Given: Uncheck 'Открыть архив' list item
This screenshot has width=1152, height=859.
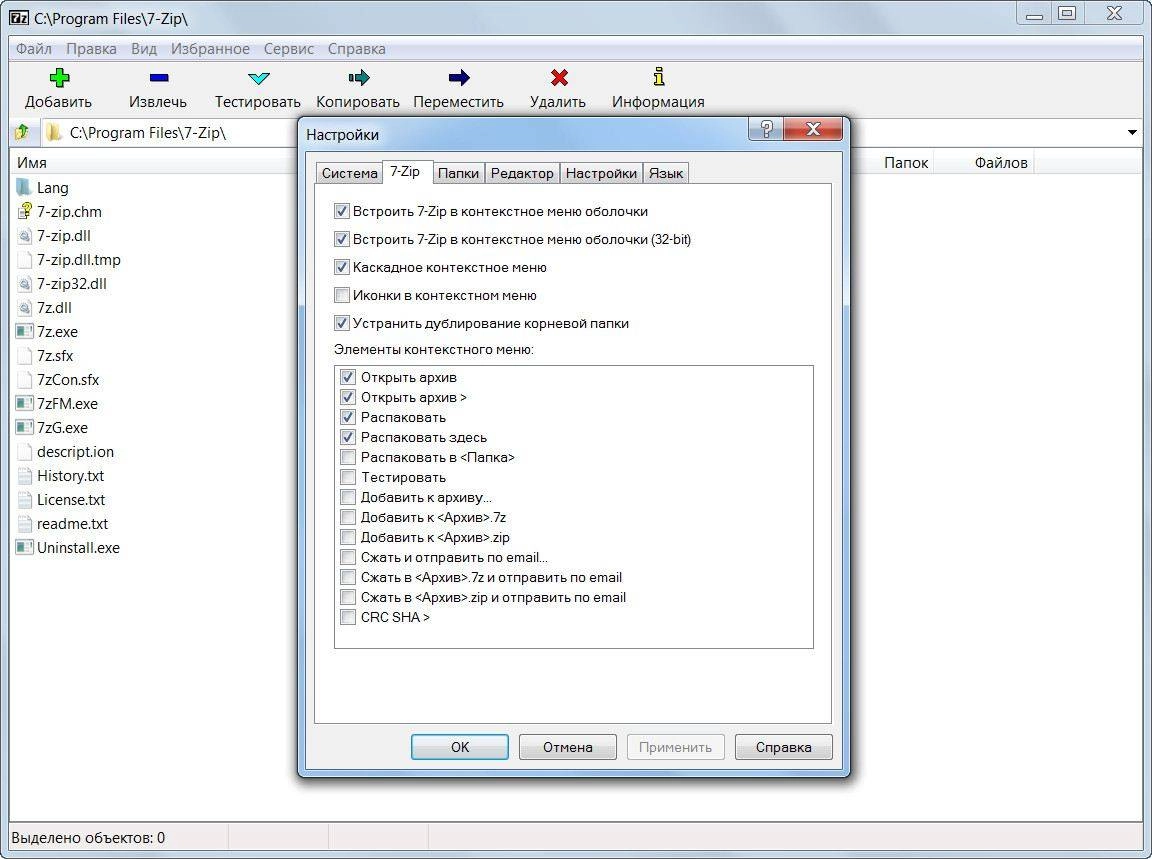Looking at the screenshot, I should point(348,378).
